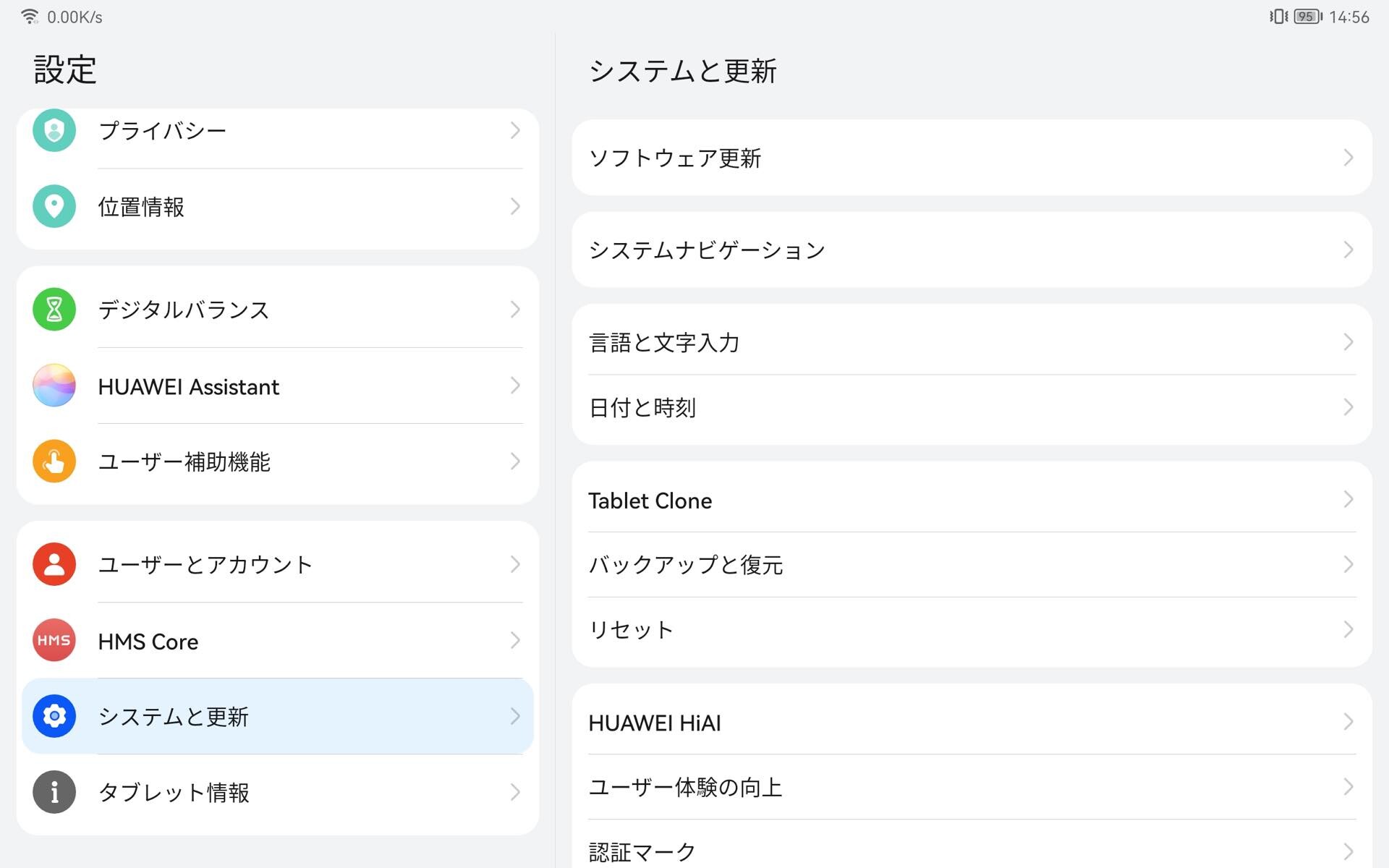Click the location pin icon

[x=54, y=206]
